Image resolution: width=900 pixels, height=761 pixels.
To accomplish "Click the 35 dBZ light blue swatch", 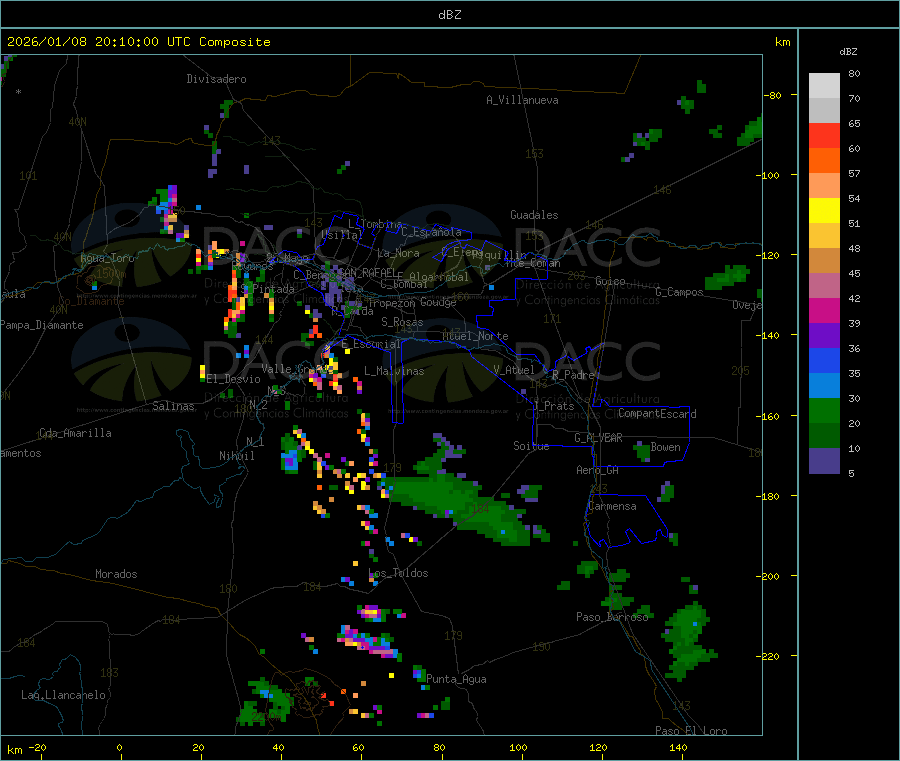I will click(824, 386).
